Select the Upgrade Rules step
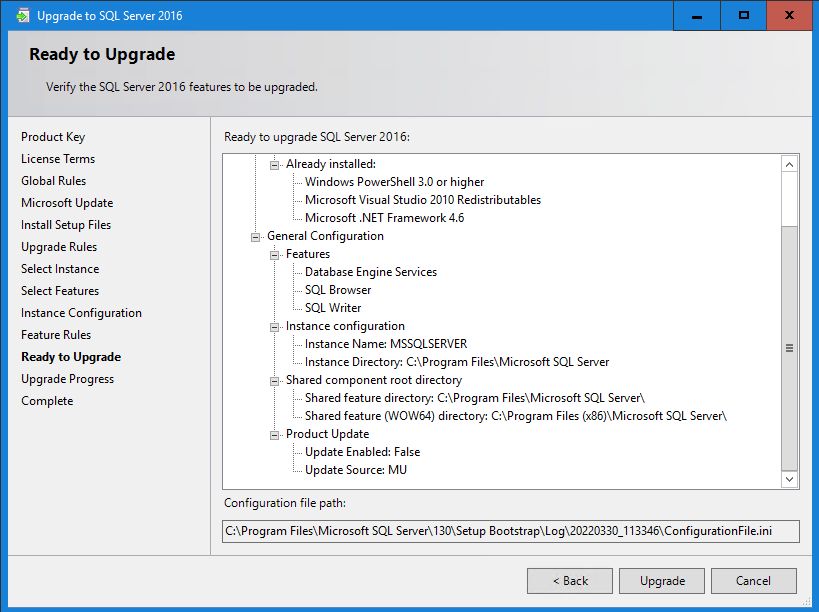Image resolution: width=819 pixels, height=612 pixels. pos(59,246)
